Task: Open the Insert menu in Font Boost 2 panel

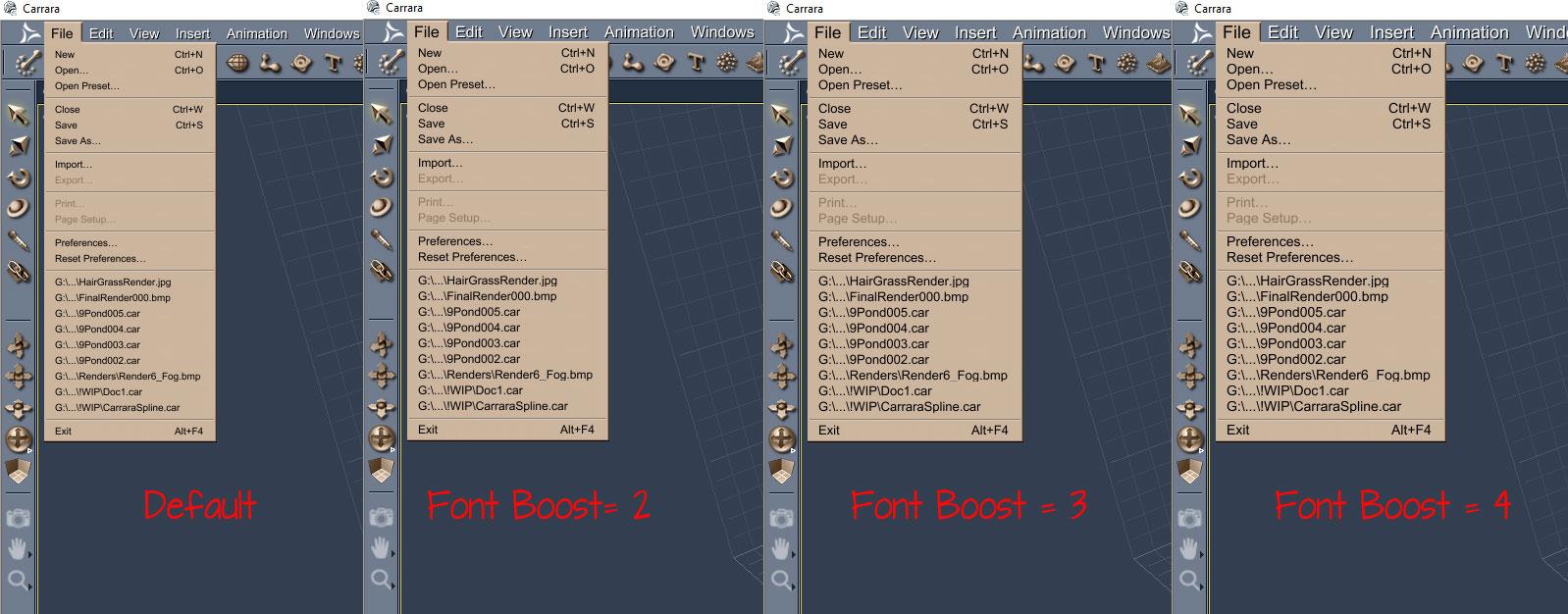Action: point(568,32)
